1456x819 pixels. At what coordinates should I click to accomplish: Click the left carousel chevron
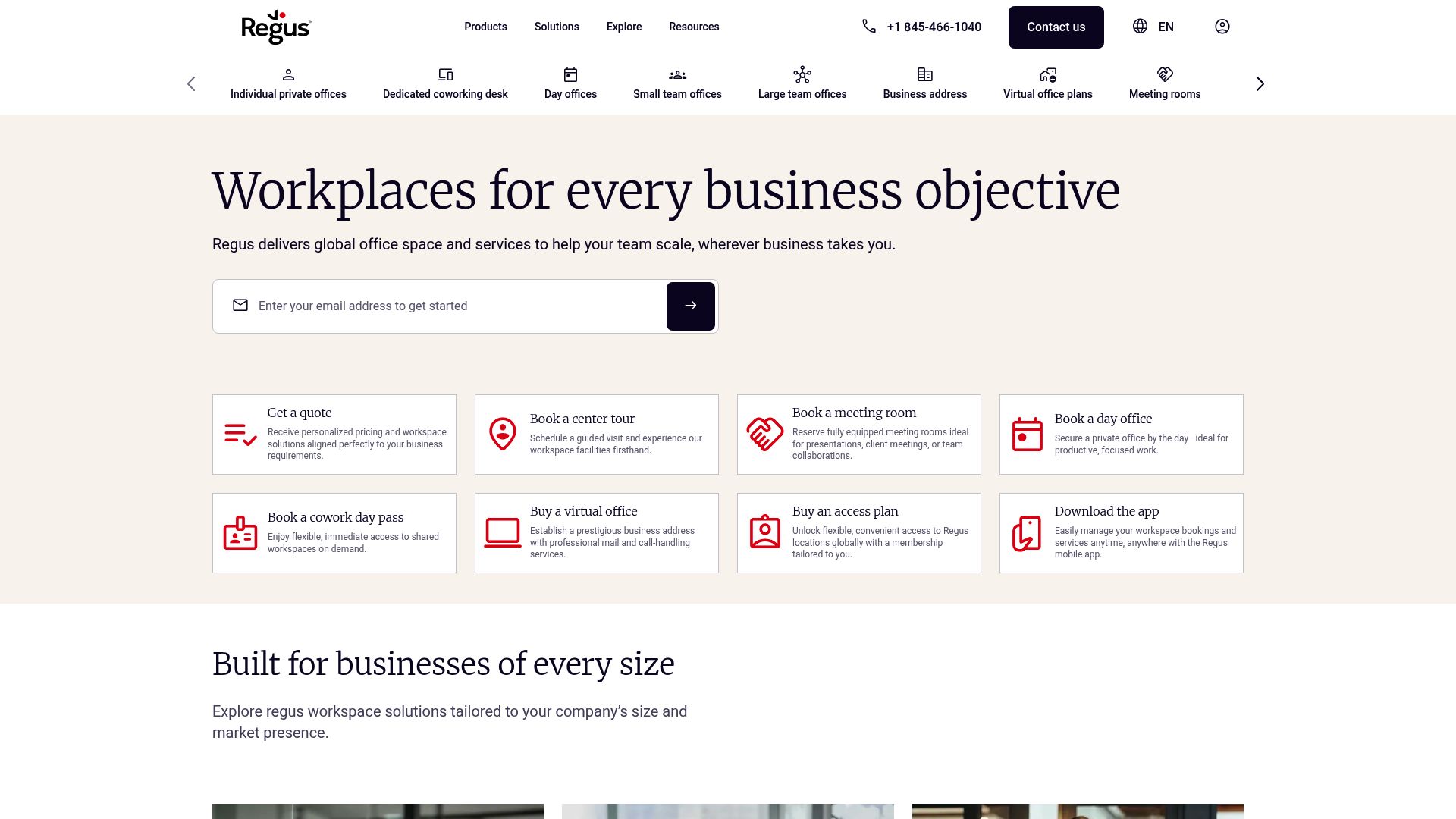[x=191, y=83]
